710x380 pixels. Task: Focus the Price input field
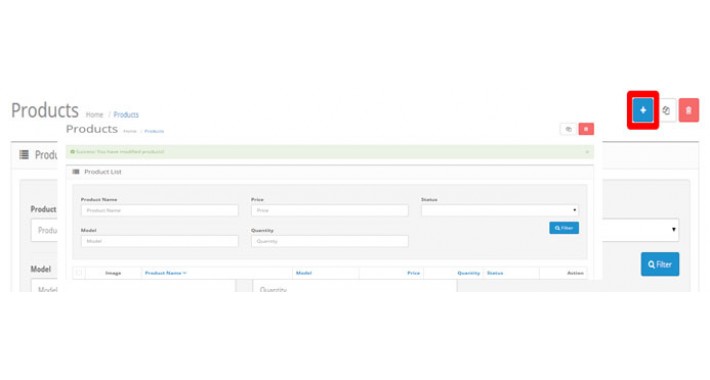click(330, 210)
